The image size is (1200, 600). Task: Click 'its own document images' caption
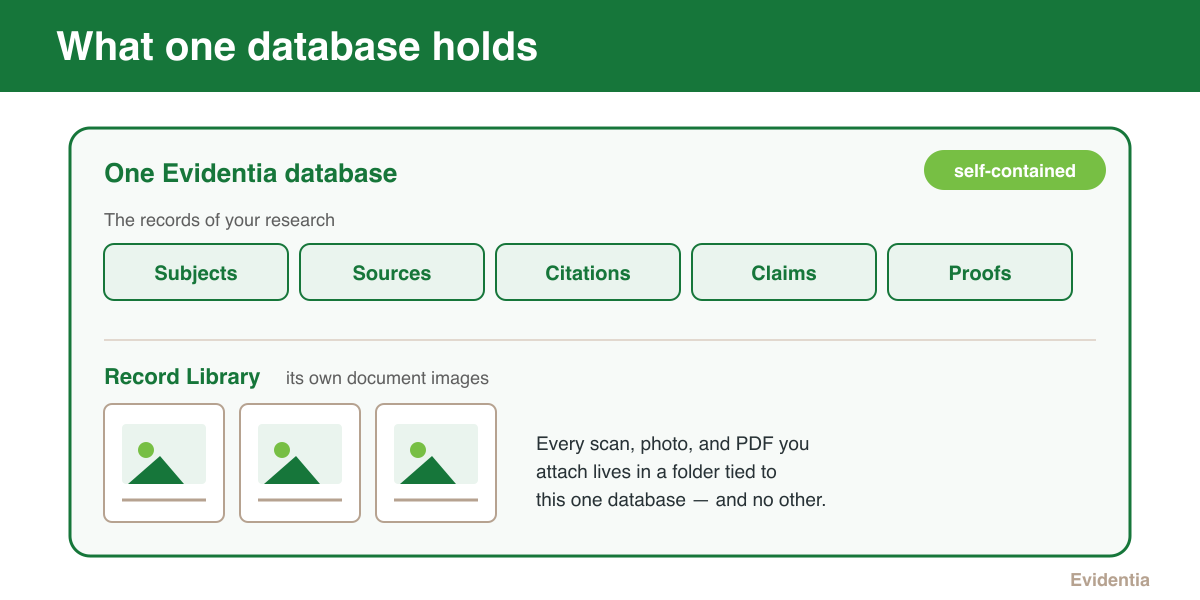387,379
